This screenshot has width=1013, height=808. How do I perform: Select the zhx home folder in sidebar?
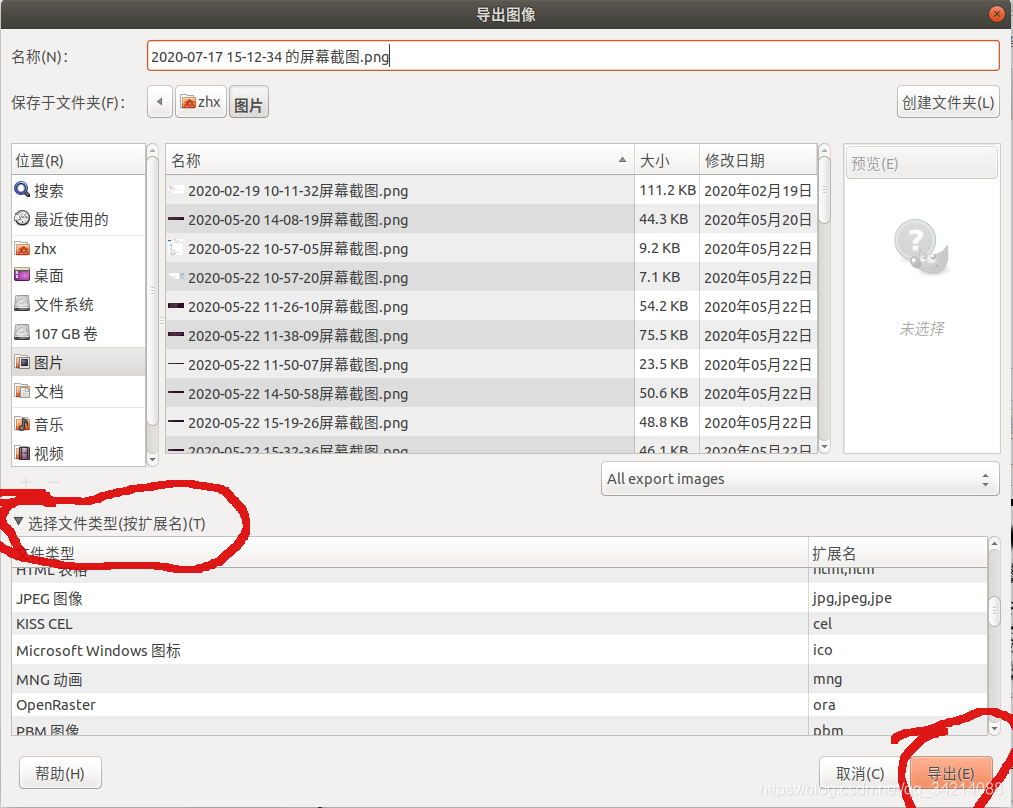pos(78,249)
